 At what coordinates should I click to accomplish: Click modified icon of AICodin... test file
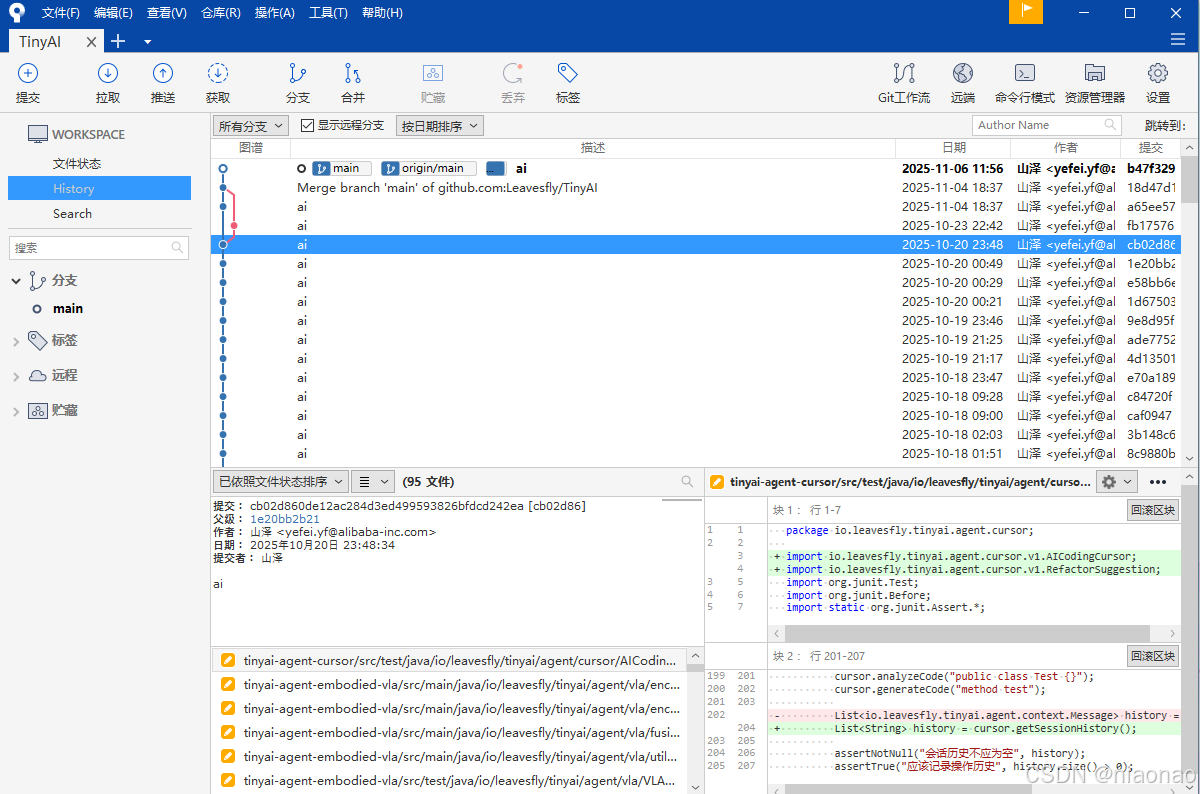228,660
